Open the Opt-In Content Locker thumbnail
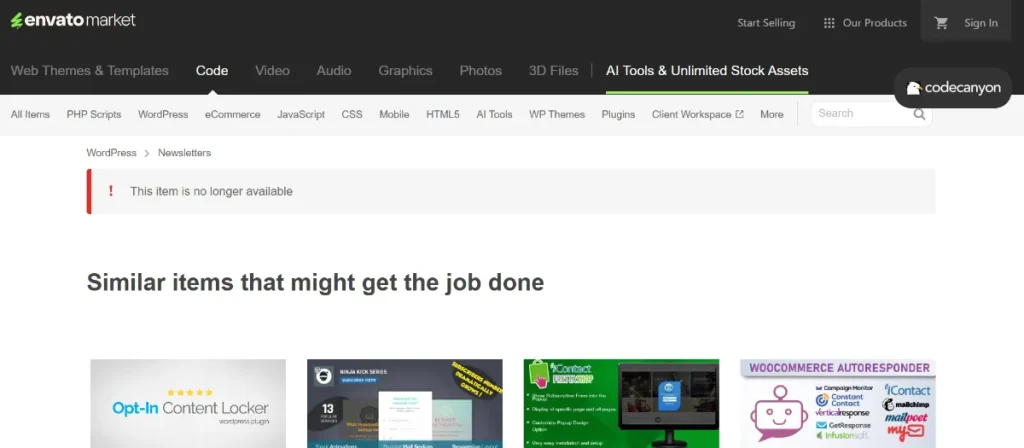The image size is (1024, 448). 188,404
